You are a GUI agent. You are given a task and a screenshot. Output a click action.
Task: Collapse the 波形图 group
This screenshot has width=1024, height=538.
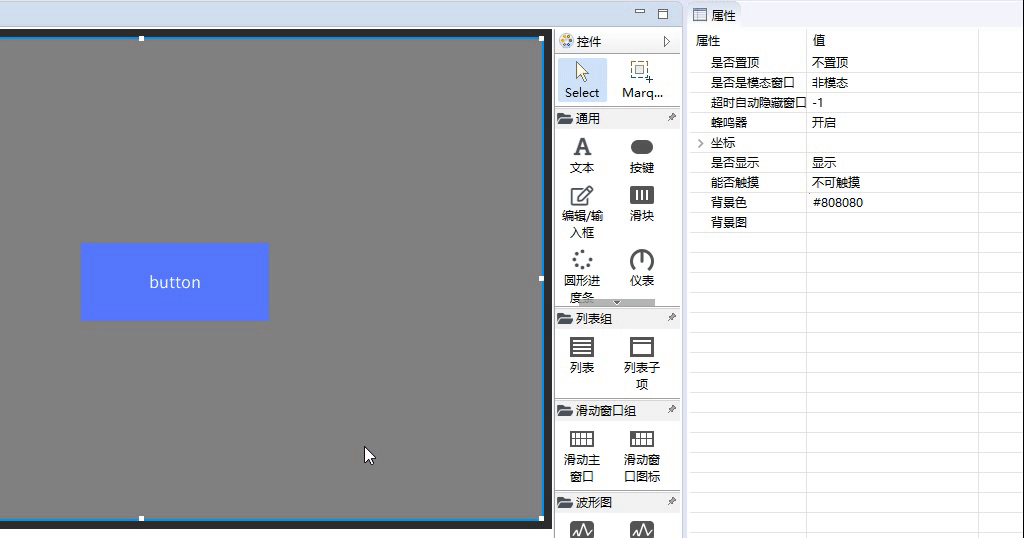[565, 503]
